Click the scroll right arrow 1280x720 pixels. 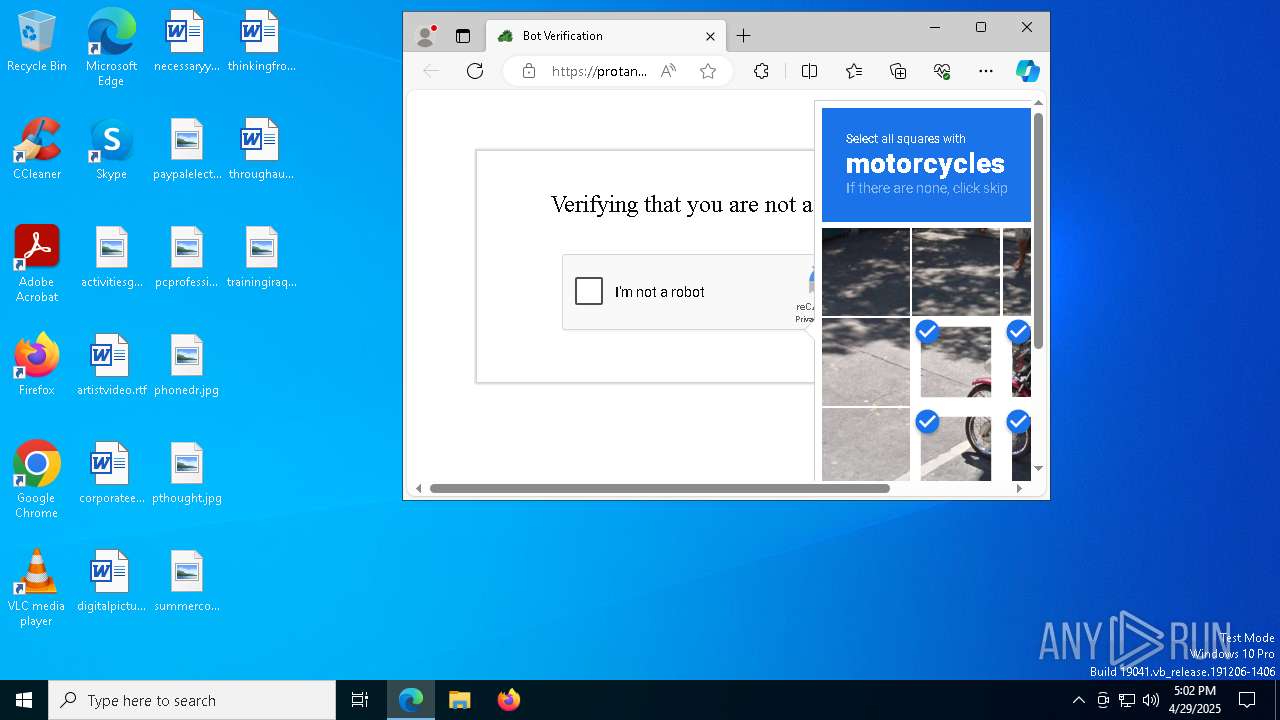coord(1019,489)
